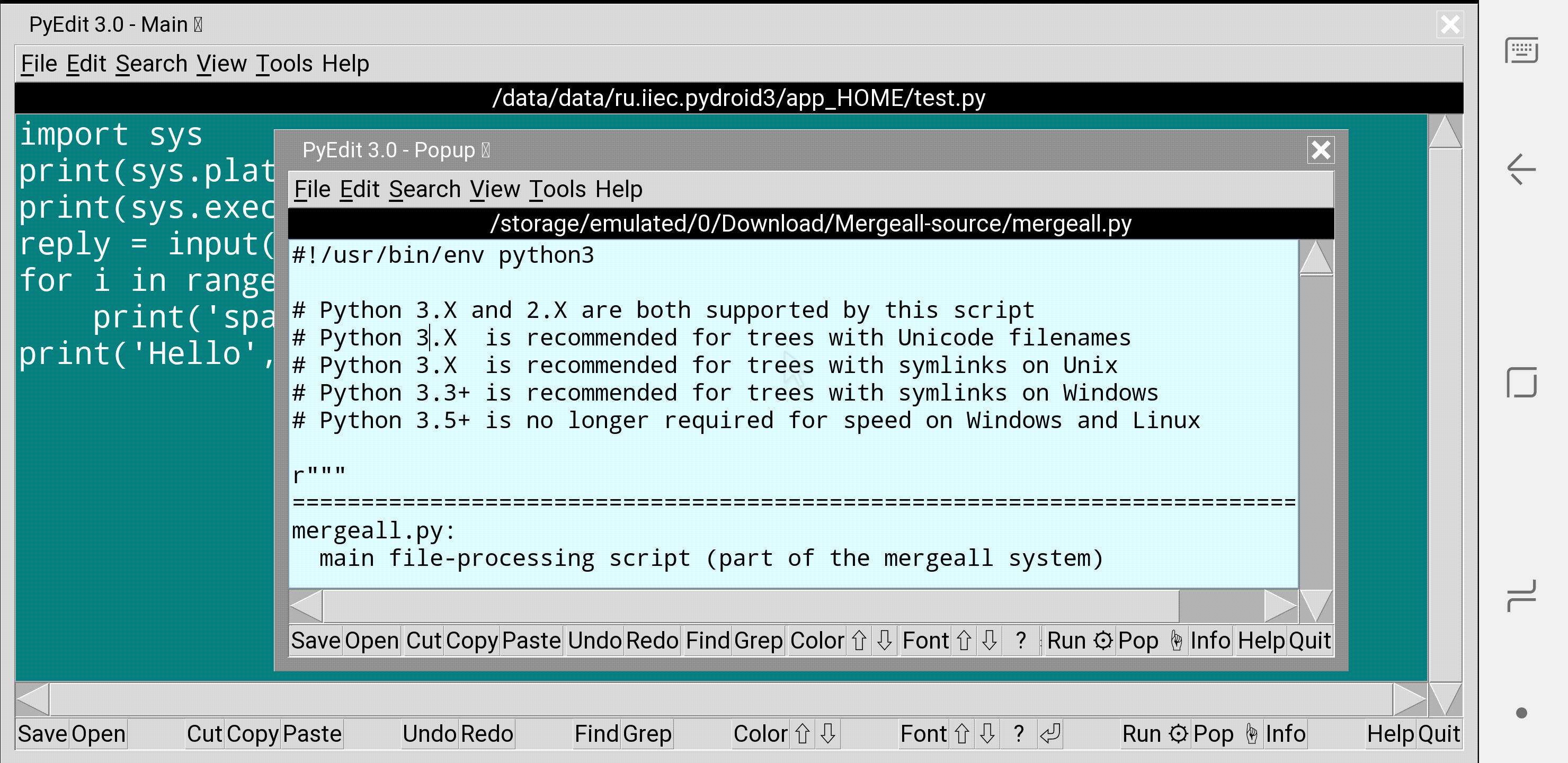Open the View menu in Popup window
The height and width of the screenshot is (763, 1568).
(x=495, y=189)
